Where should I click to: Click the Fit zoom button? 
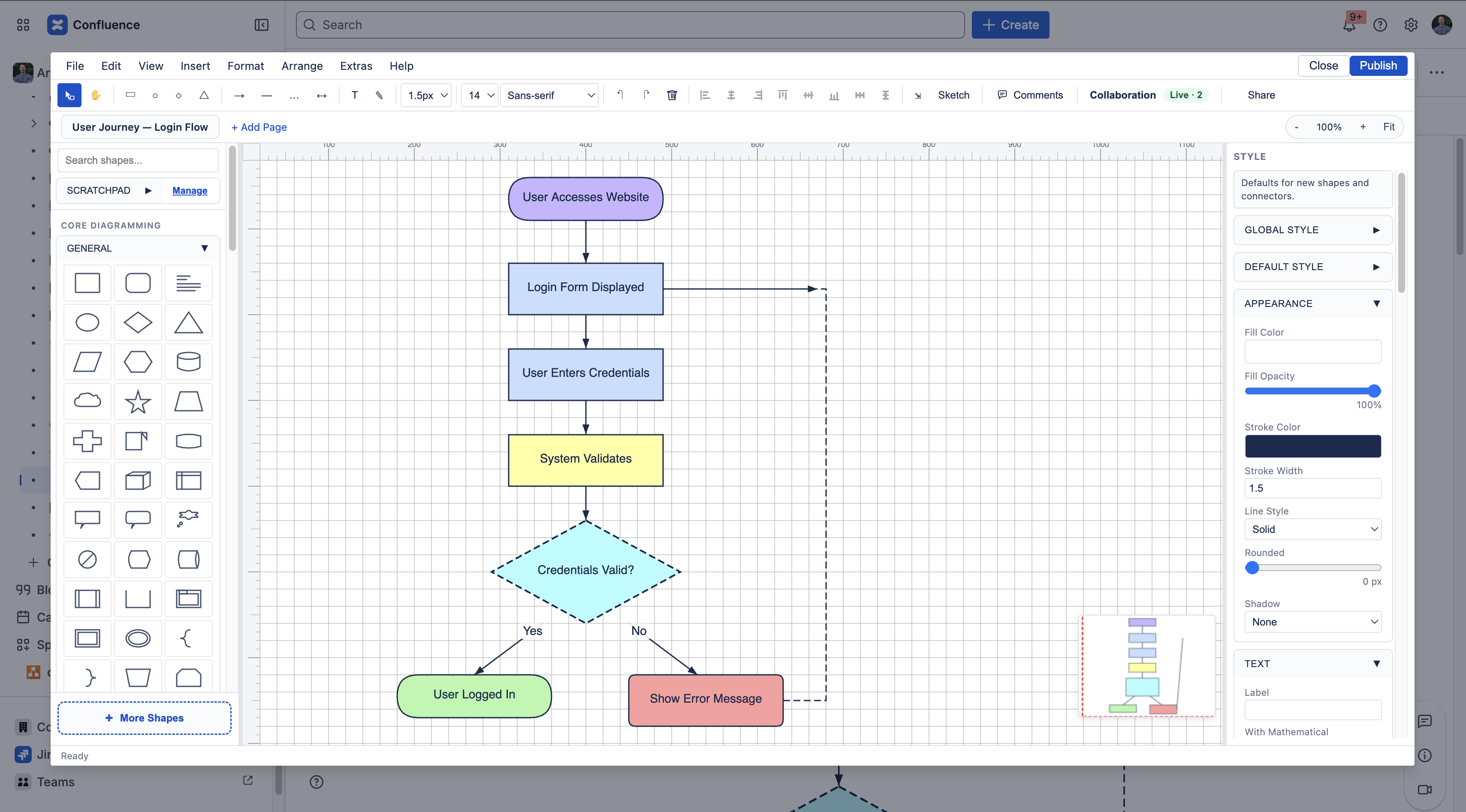pos(1389,127)
